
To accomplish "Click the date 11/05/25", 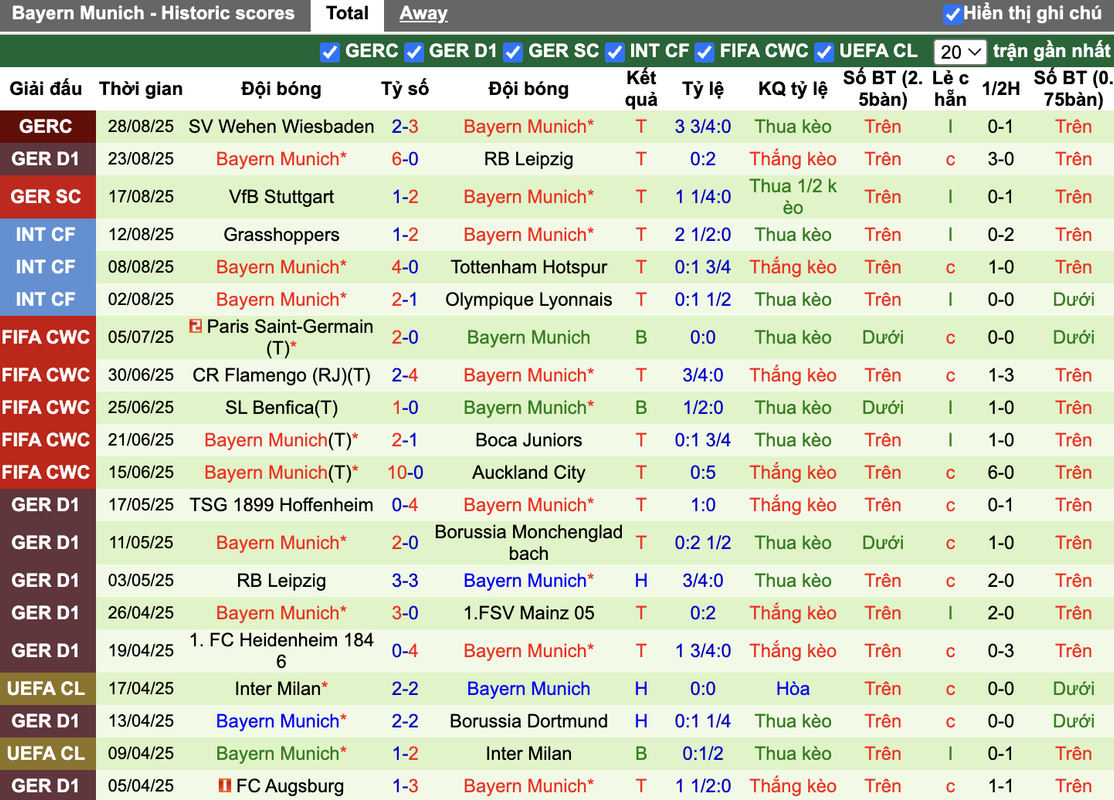I will [x=141, y=543].
